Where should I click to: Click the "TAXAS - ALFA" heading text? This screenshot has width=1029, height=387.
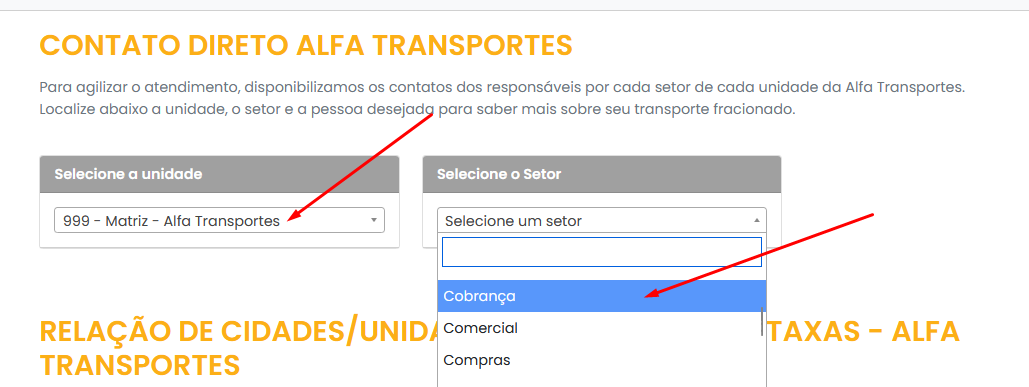tap(864, 332)
